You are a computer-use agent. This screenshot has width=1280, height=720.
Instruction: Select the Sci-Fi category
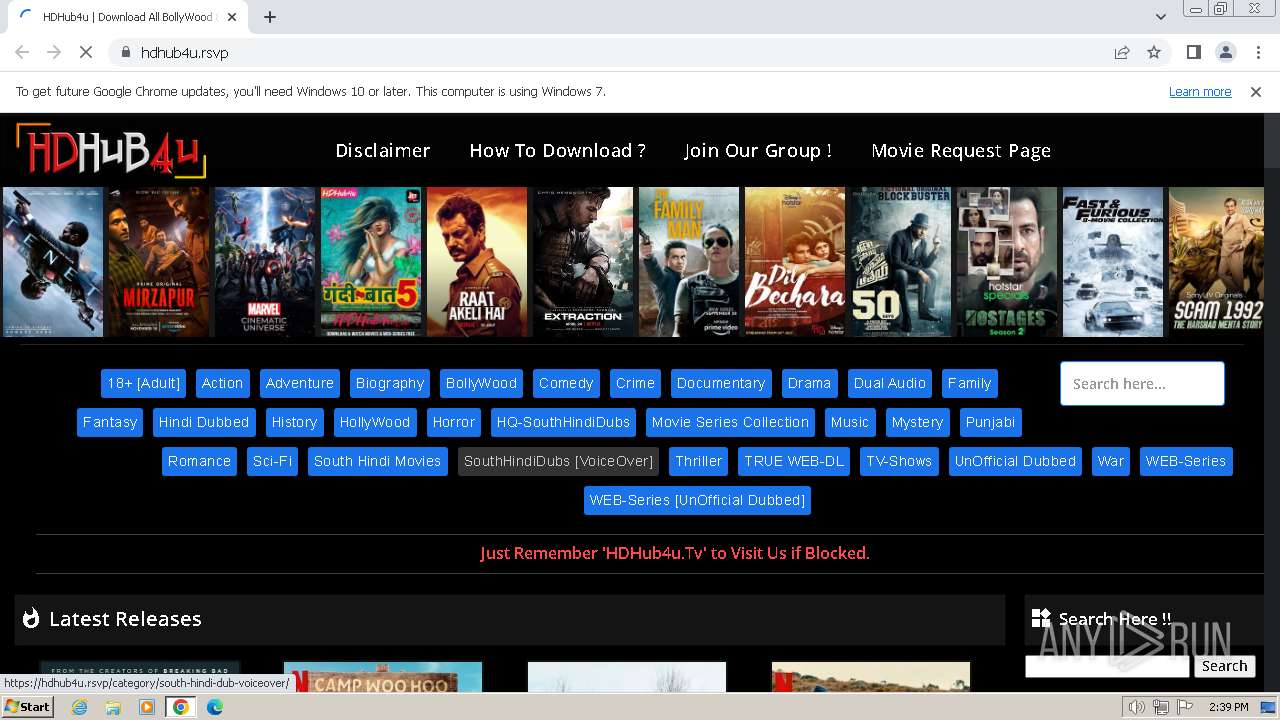pos(272,461)
